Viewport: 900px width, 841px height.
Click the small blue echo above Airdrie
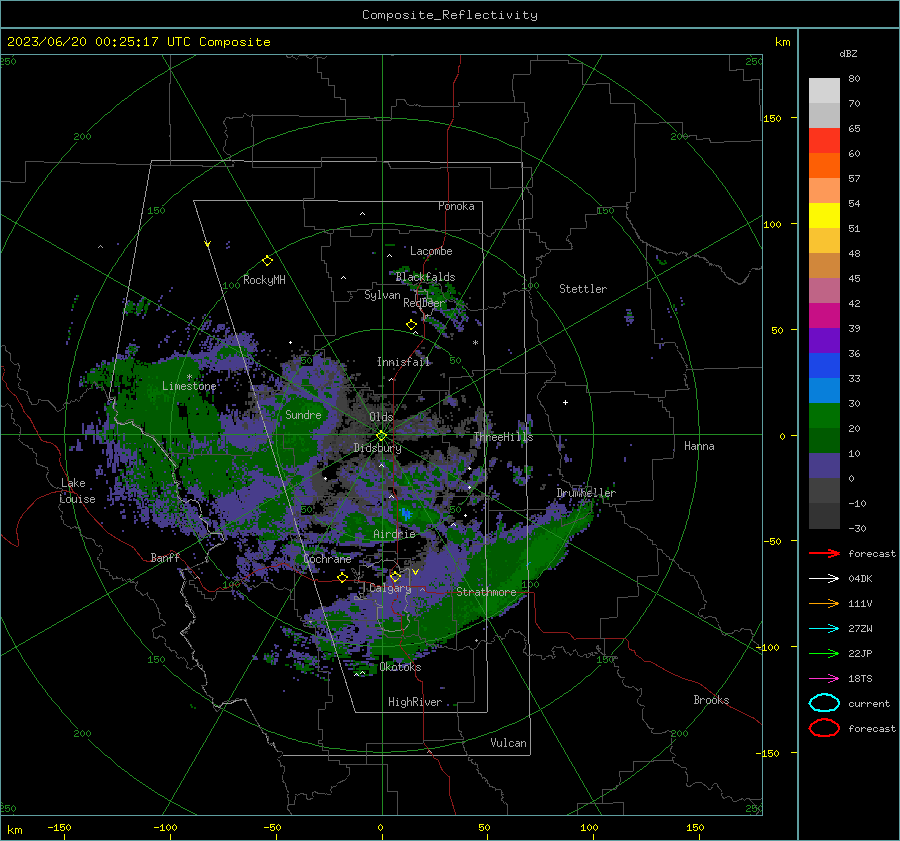point(406,514)
